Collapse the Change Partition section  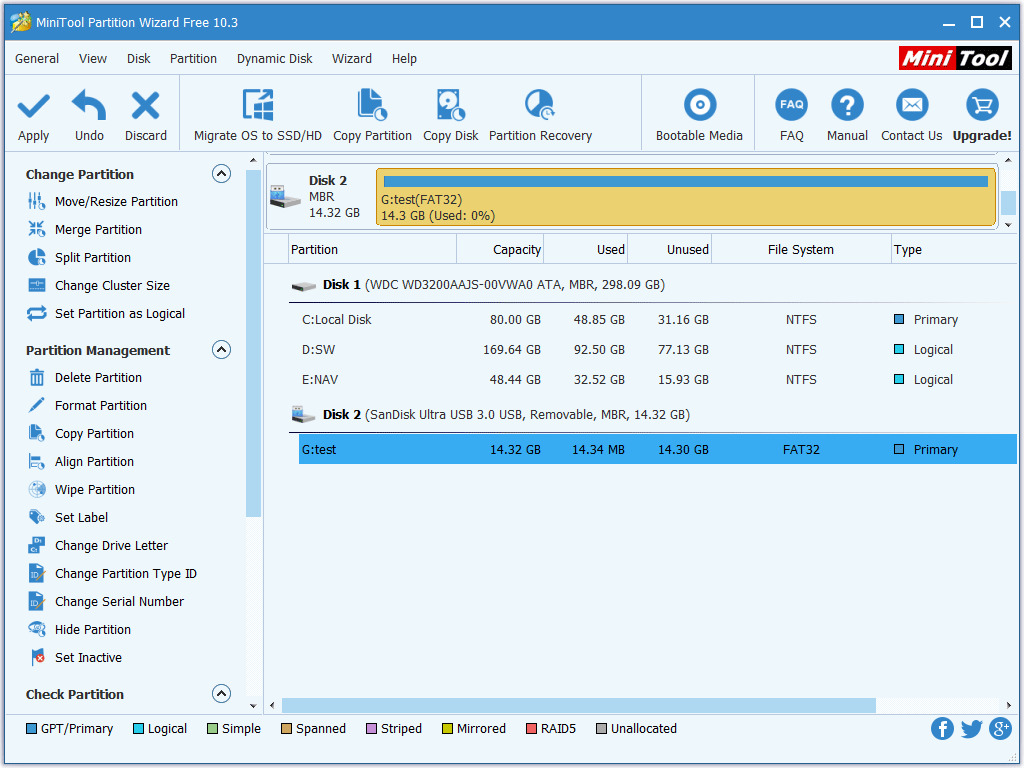(x=222, y=174)
